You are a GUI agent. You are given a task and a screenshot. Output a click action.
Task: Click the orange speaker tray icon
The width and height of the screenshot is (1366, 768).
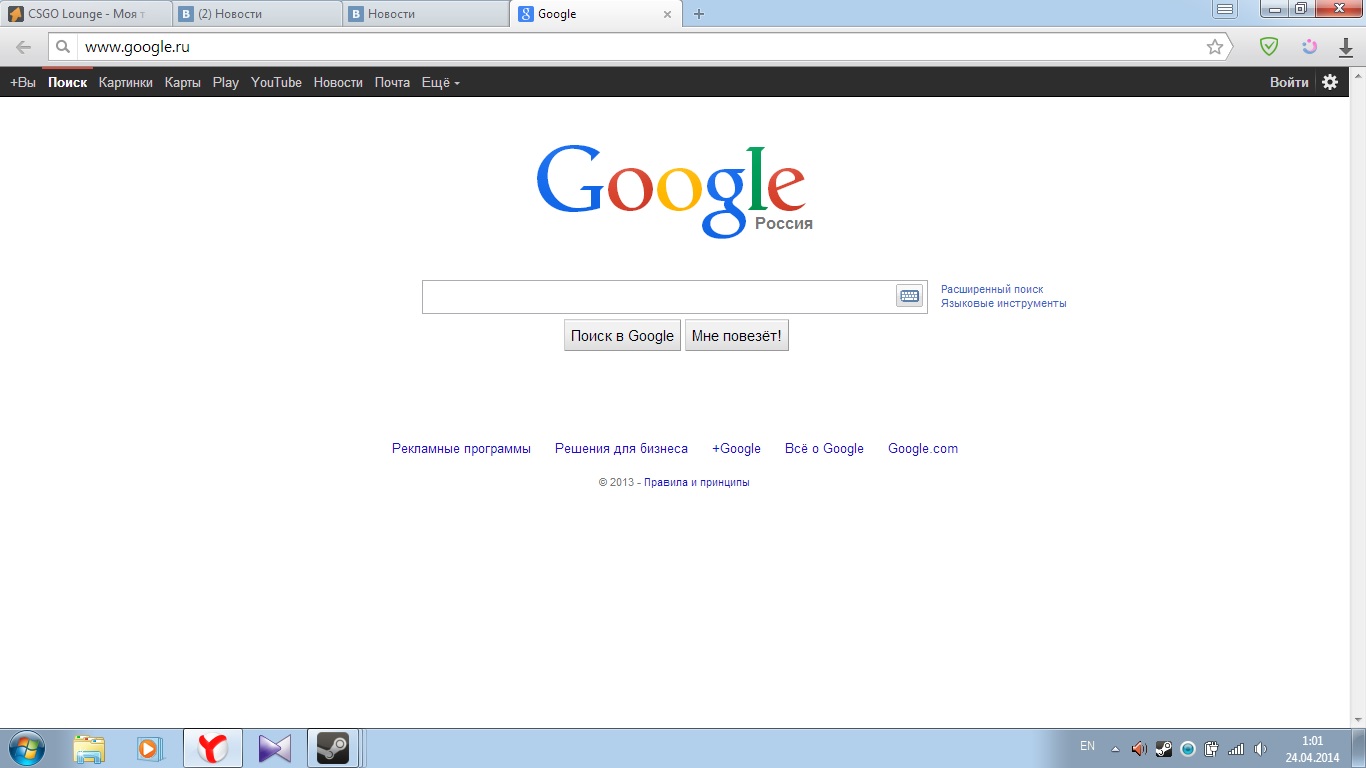click(1139, 748)
